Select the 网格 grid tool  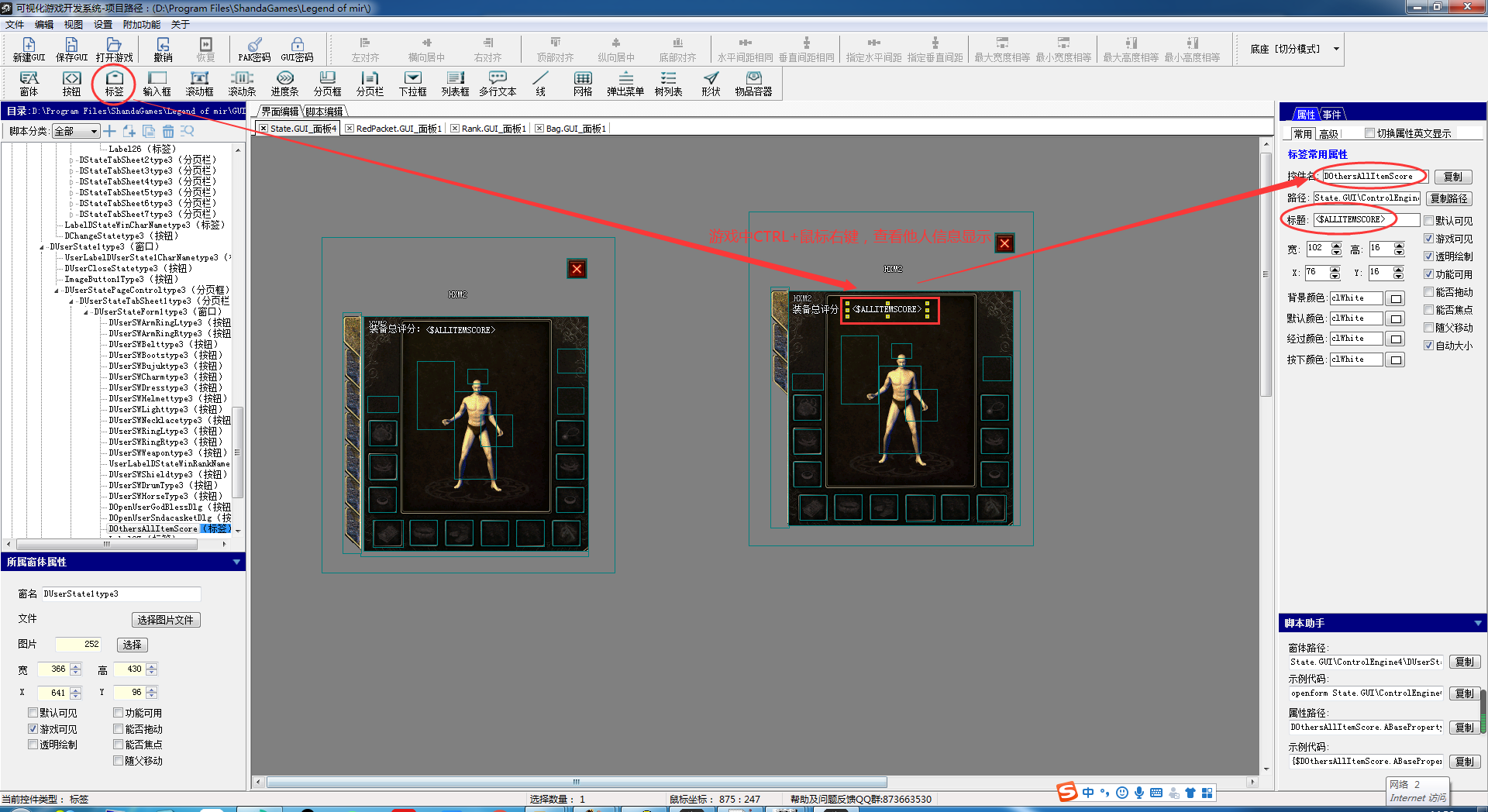(x=583, y=84)
